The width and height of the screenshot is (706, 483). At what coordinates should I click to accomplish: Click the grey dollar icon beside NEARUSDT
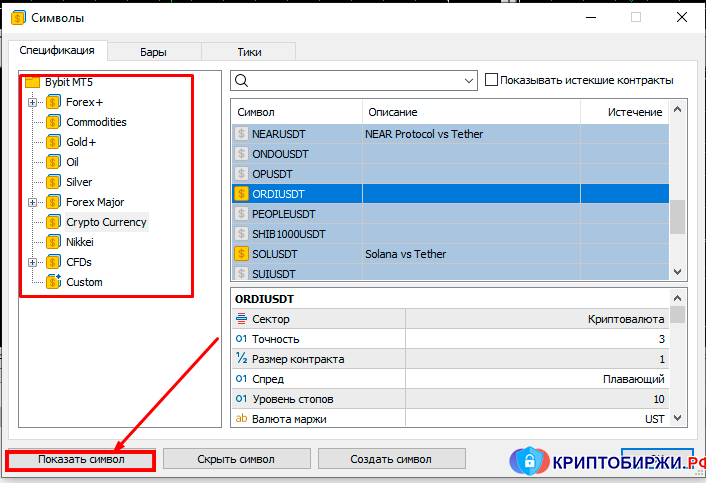pyautogui.click(x=241, y=134)
